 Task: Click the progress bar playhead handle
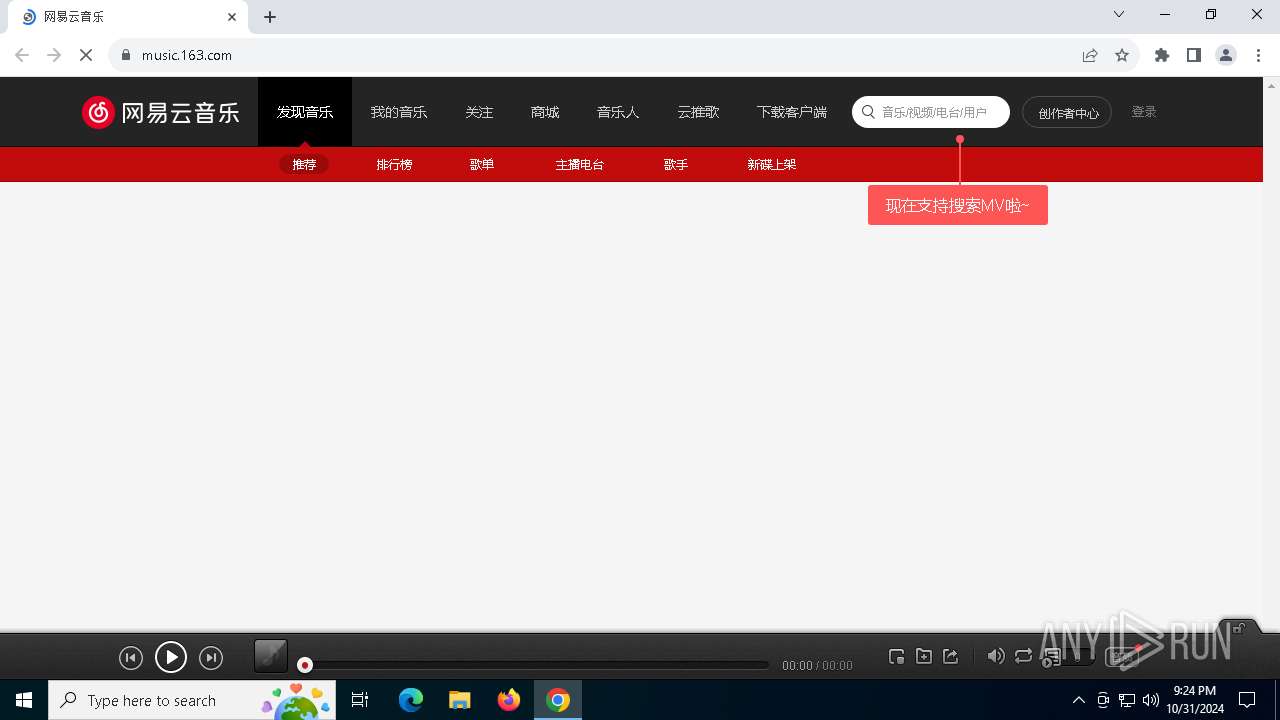click(x=305, y=665)
